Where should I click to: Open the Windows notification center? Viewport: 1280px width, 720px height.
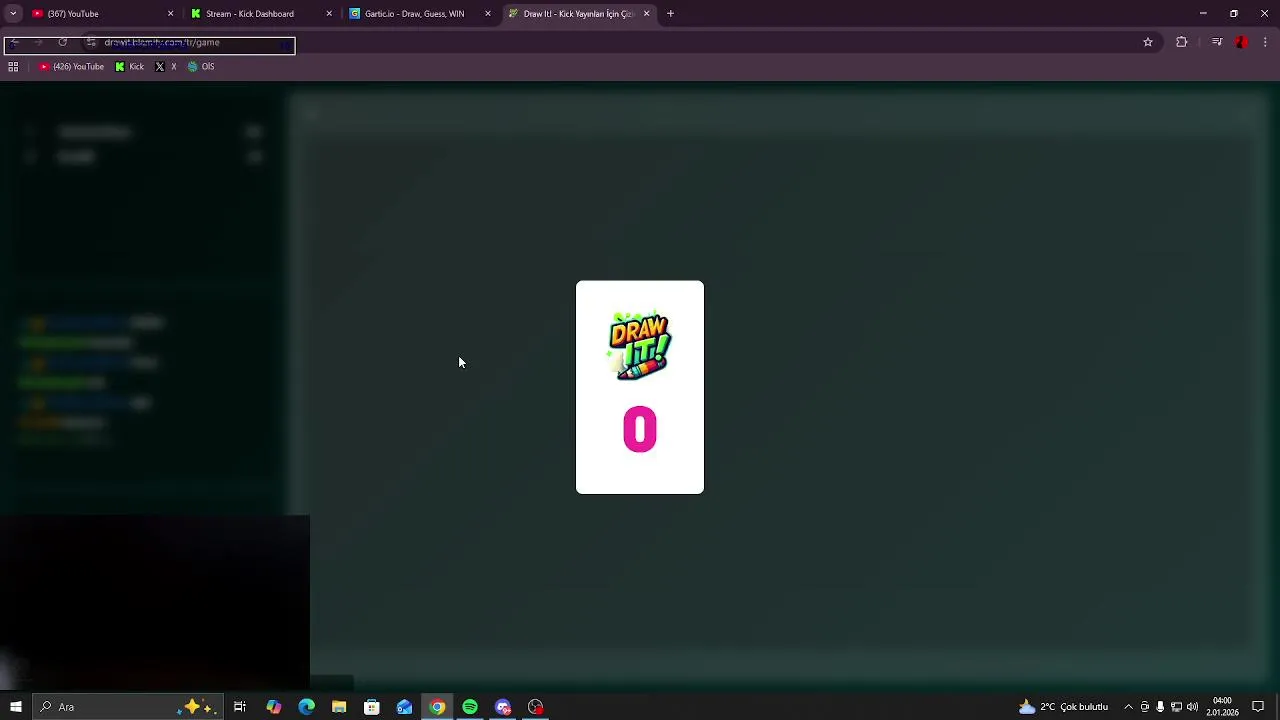1258,707
